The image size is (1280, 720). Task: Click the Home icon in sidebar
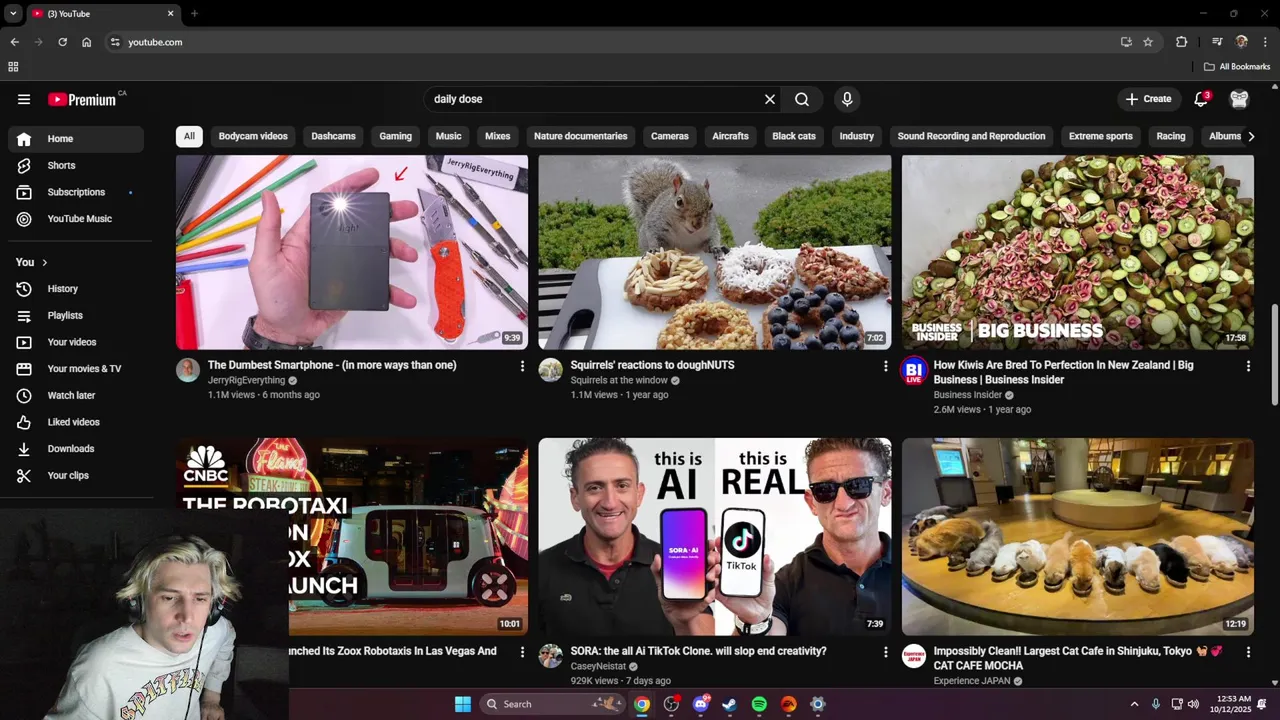point(24,139)
